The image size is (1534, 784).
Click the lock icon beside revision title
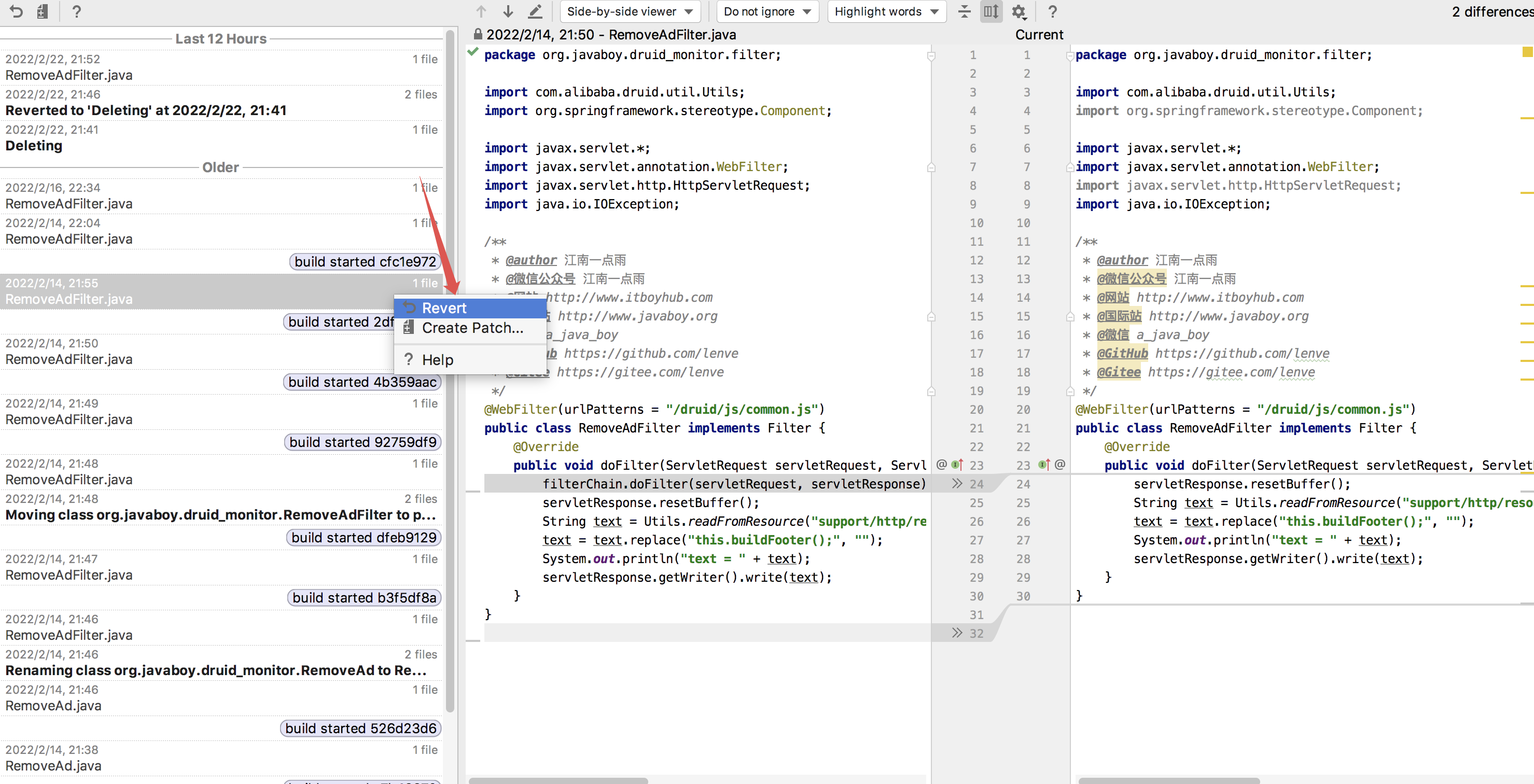[478, 34]
